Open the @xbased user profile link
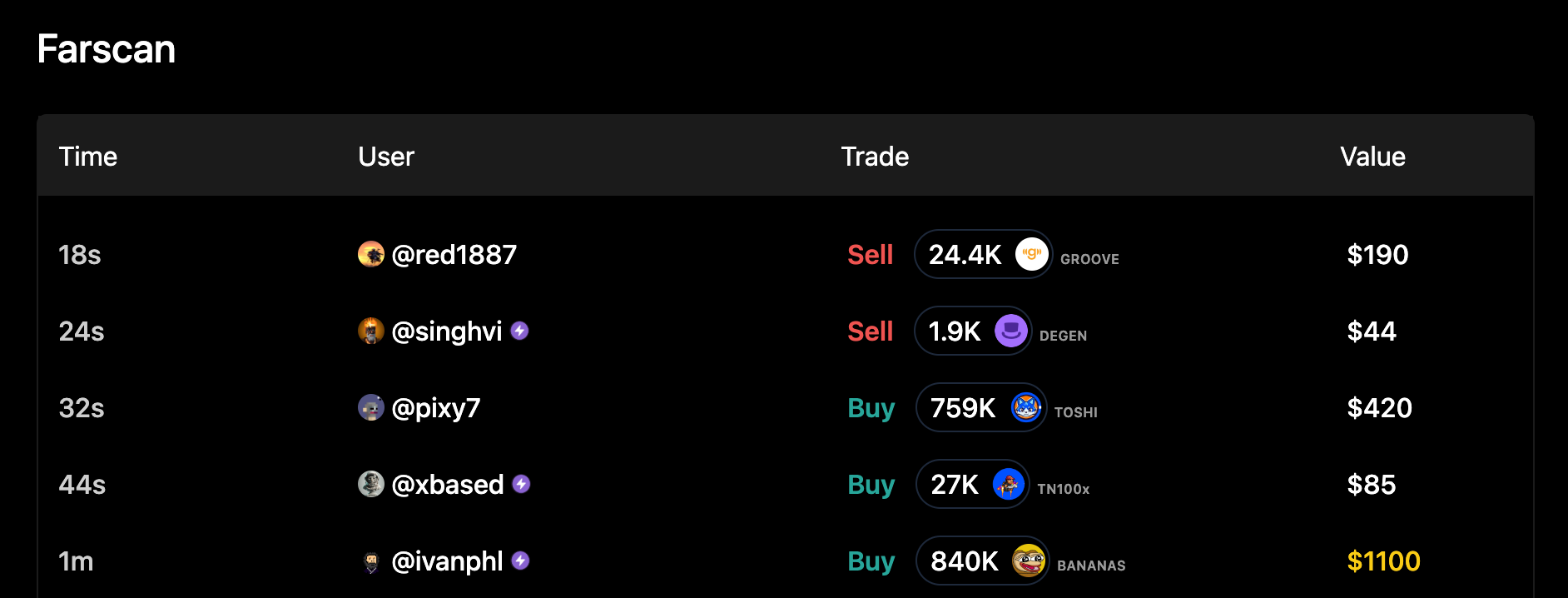Viewport: 1568px width, 598px height. click(x=448, y=485)
